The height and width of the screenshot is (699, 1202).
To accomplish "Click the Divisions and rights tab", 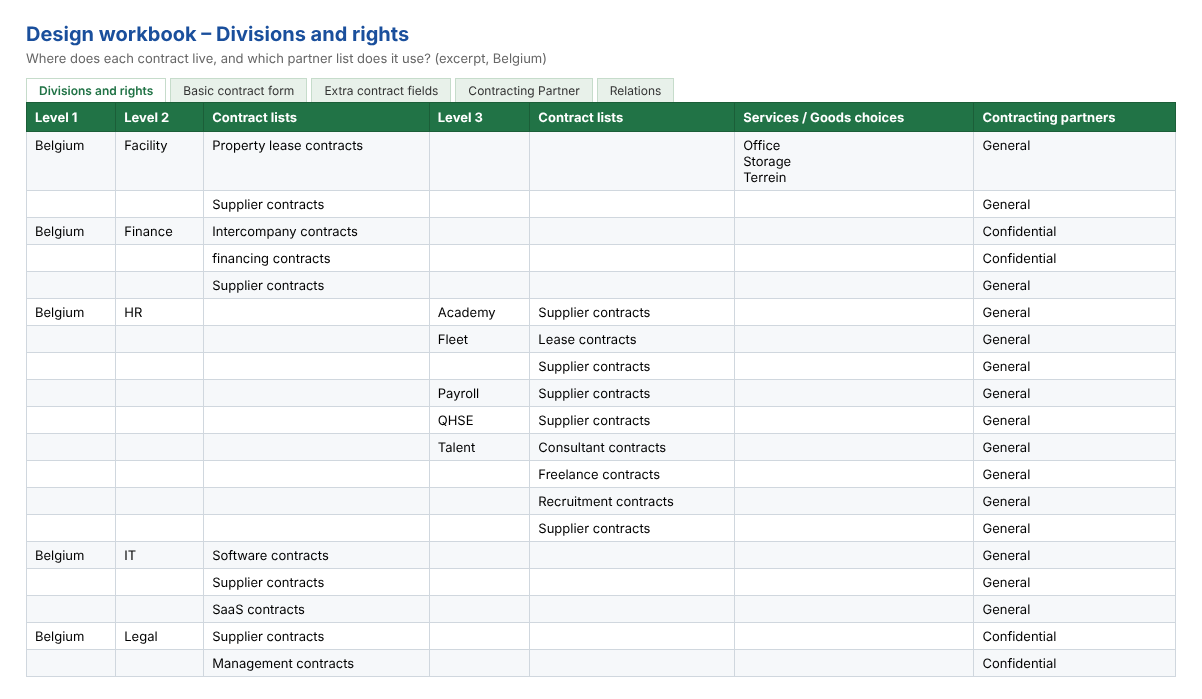I will [96, 90].
